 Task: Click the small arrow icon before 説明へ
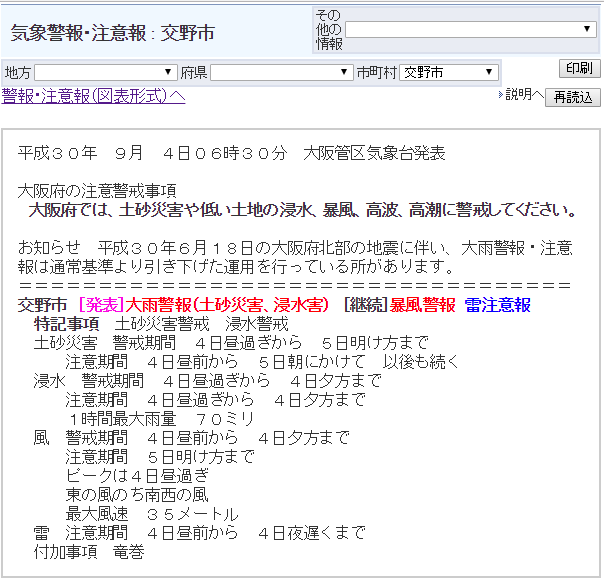coord(500,95)
